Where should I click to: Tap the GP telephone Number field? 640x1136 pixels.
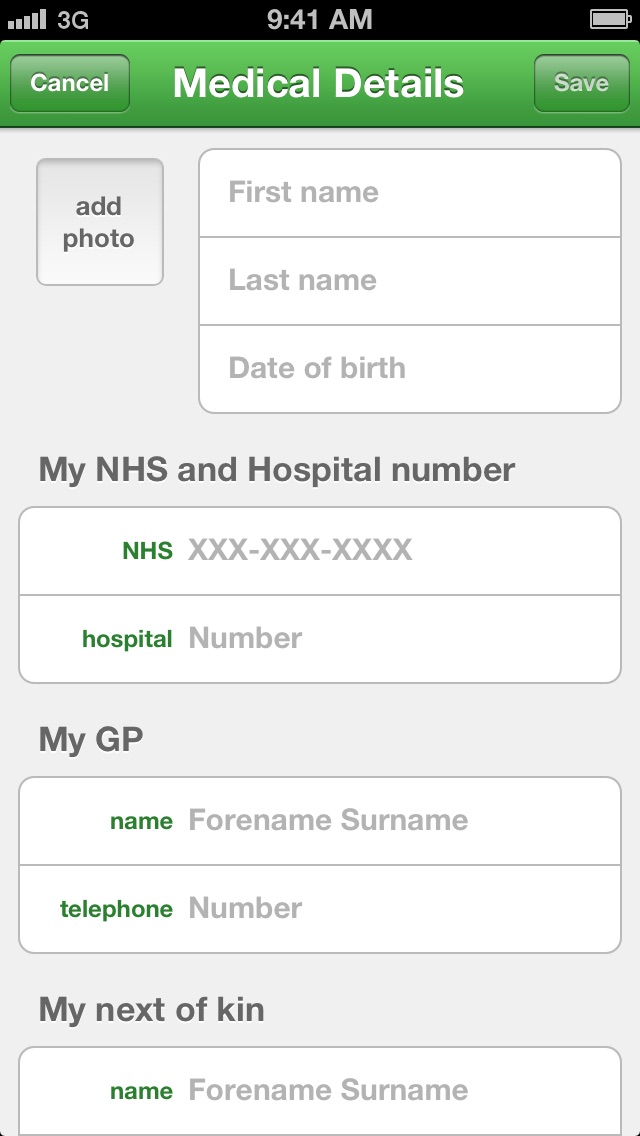coord(400,909)
